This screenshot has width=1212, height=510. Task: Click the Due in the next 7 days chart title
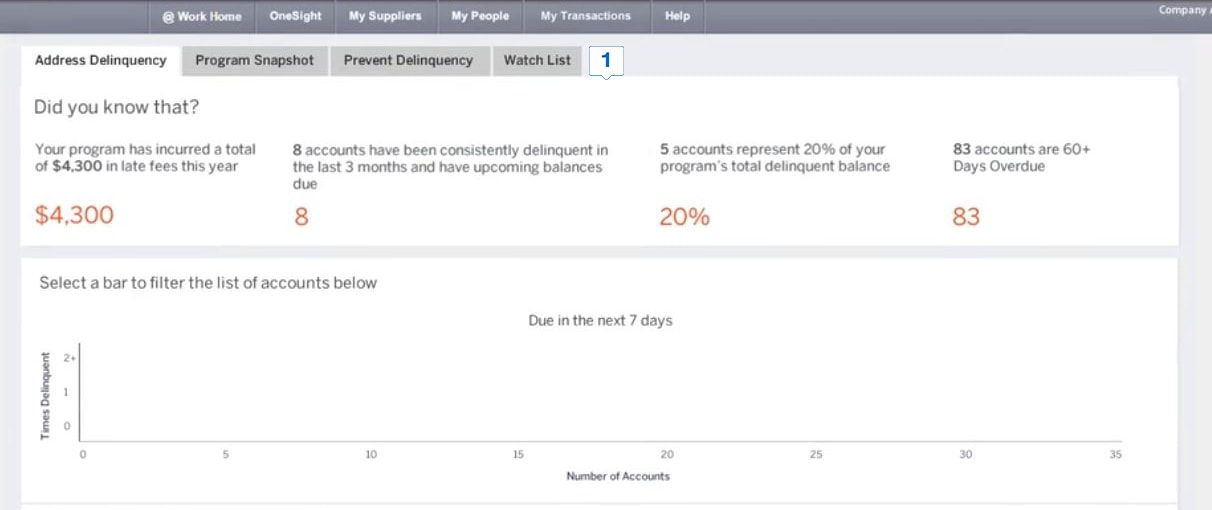pyautogui.click(x=600, y=321)
